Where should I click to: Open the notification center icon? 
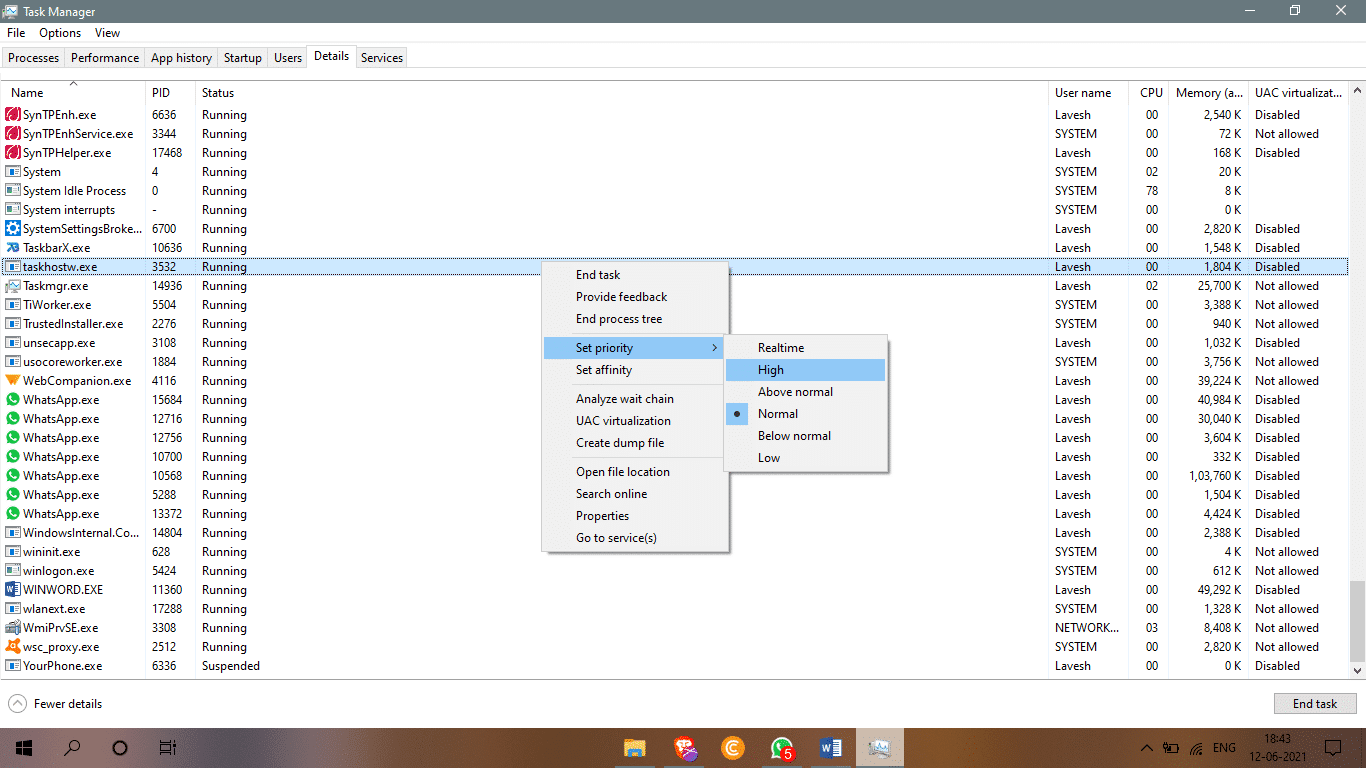coord(1333,748)
